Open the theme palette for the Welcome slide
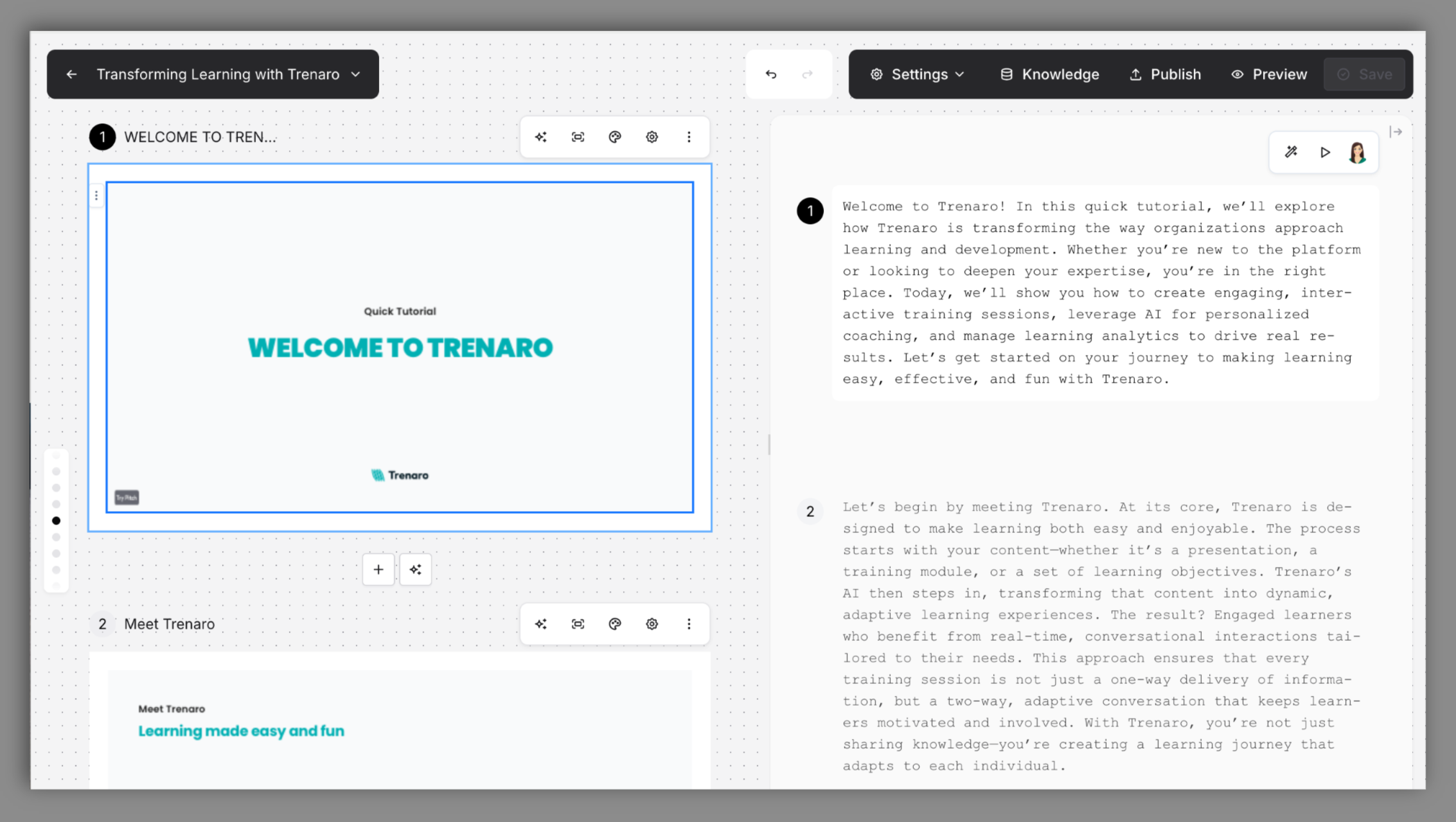 tap(615, 137)
